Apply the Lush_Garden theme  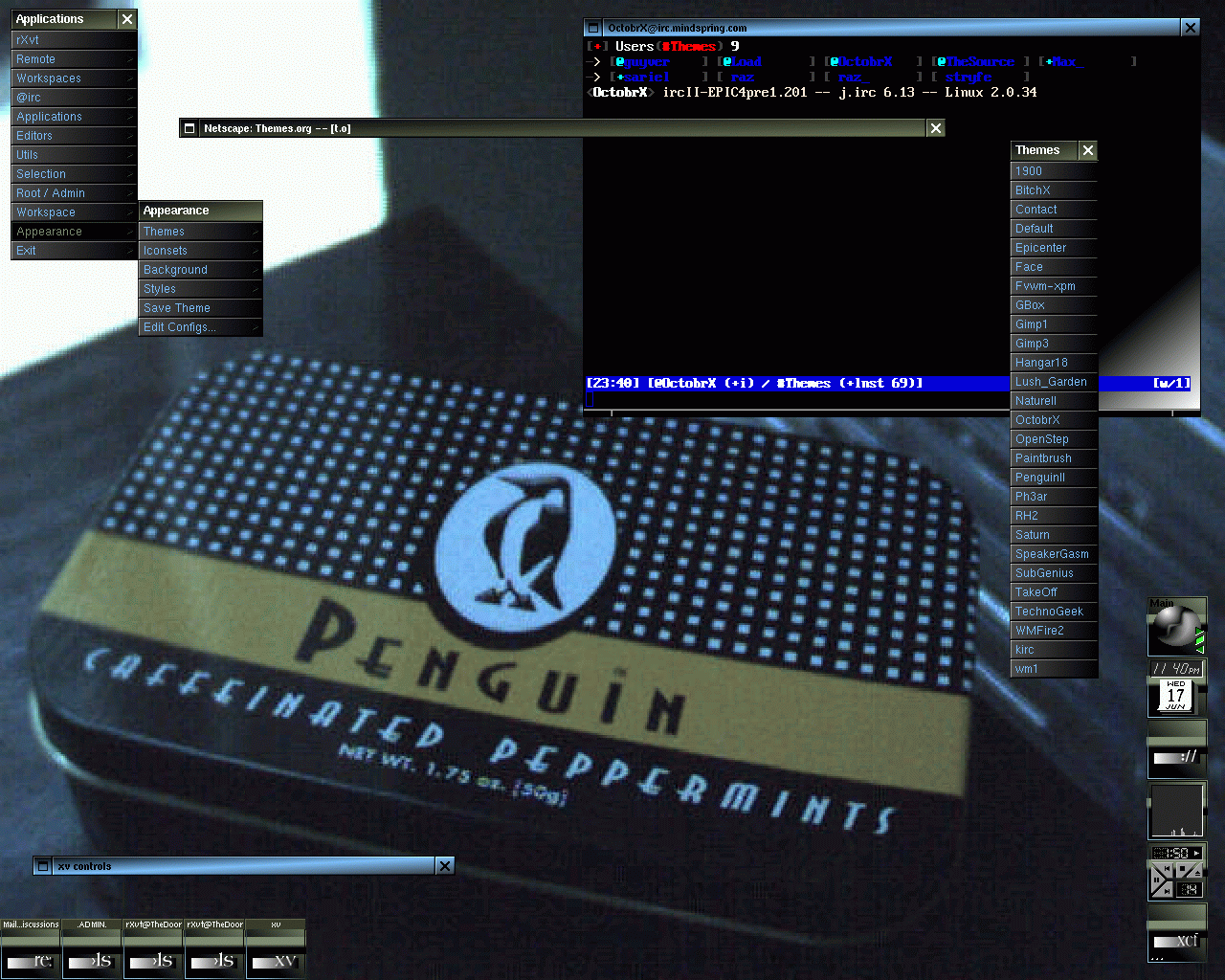1054,382
